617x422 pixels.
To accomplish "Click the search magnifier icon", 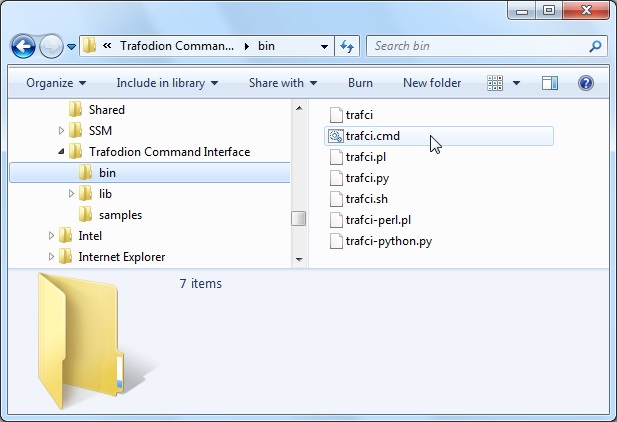I will [x=595, y=46].
